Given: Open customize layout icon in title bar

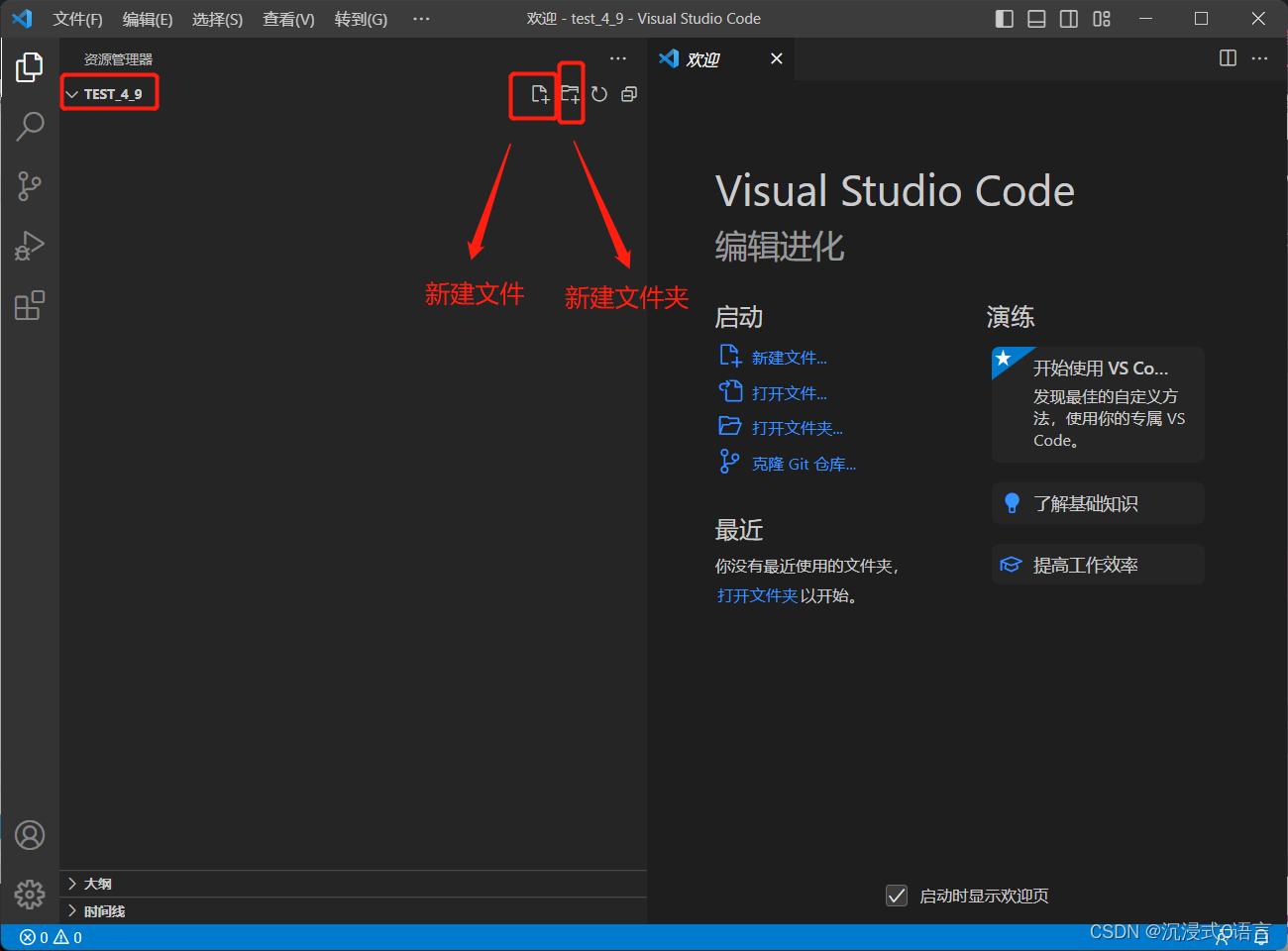Looking at the screenshot, I should click(x=1102, y=19).
